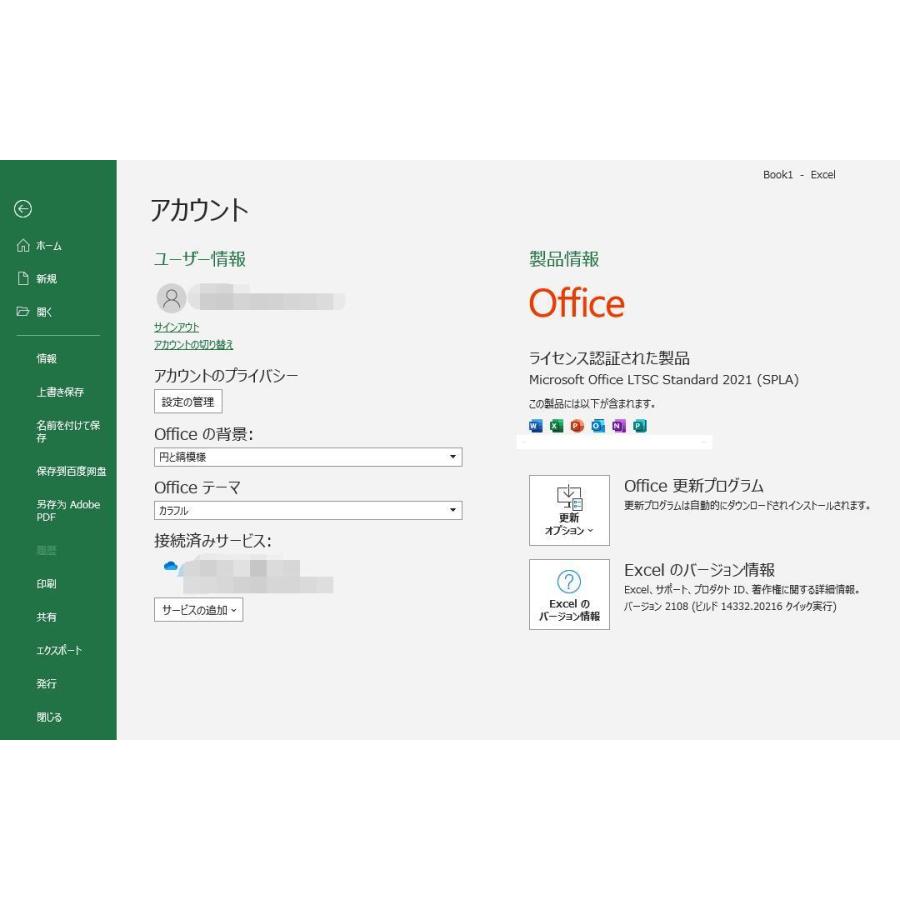Choose 上書き保存 in the sidebar

pos(60,392)
